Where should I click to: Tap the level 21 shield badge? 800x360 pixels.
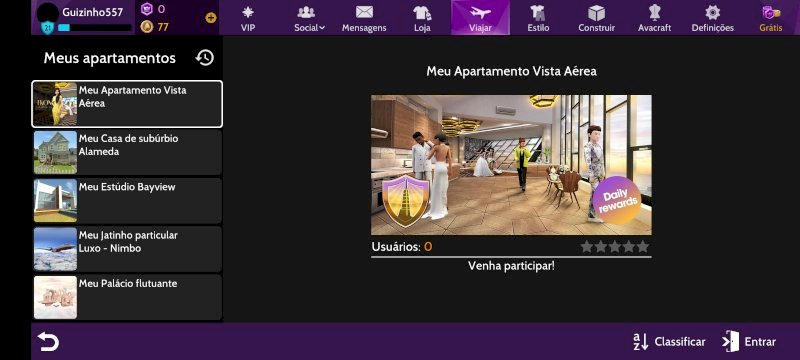click(47, 28)
